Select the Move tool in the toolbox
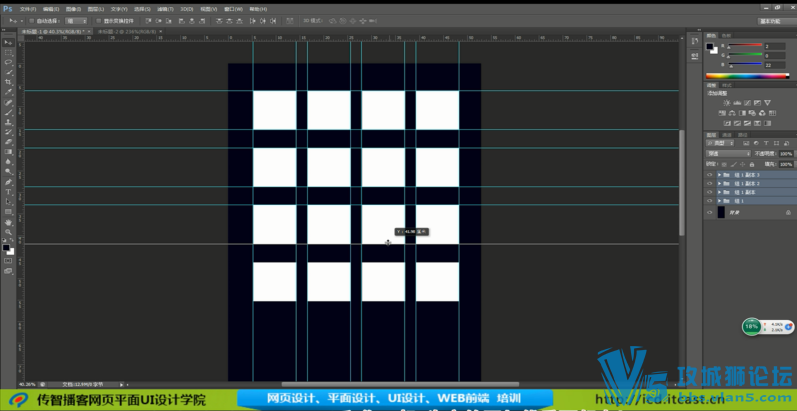Screen dimensions: 797x411 pos(8,43)
